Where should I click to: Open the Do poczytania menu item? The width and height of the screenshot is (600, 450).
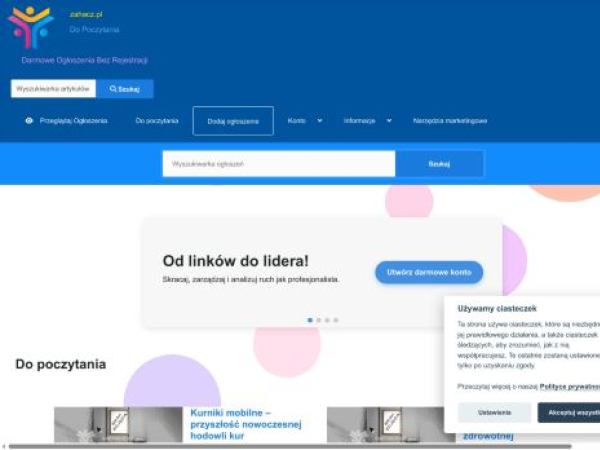pyautogui.click(x=157, y=121)
